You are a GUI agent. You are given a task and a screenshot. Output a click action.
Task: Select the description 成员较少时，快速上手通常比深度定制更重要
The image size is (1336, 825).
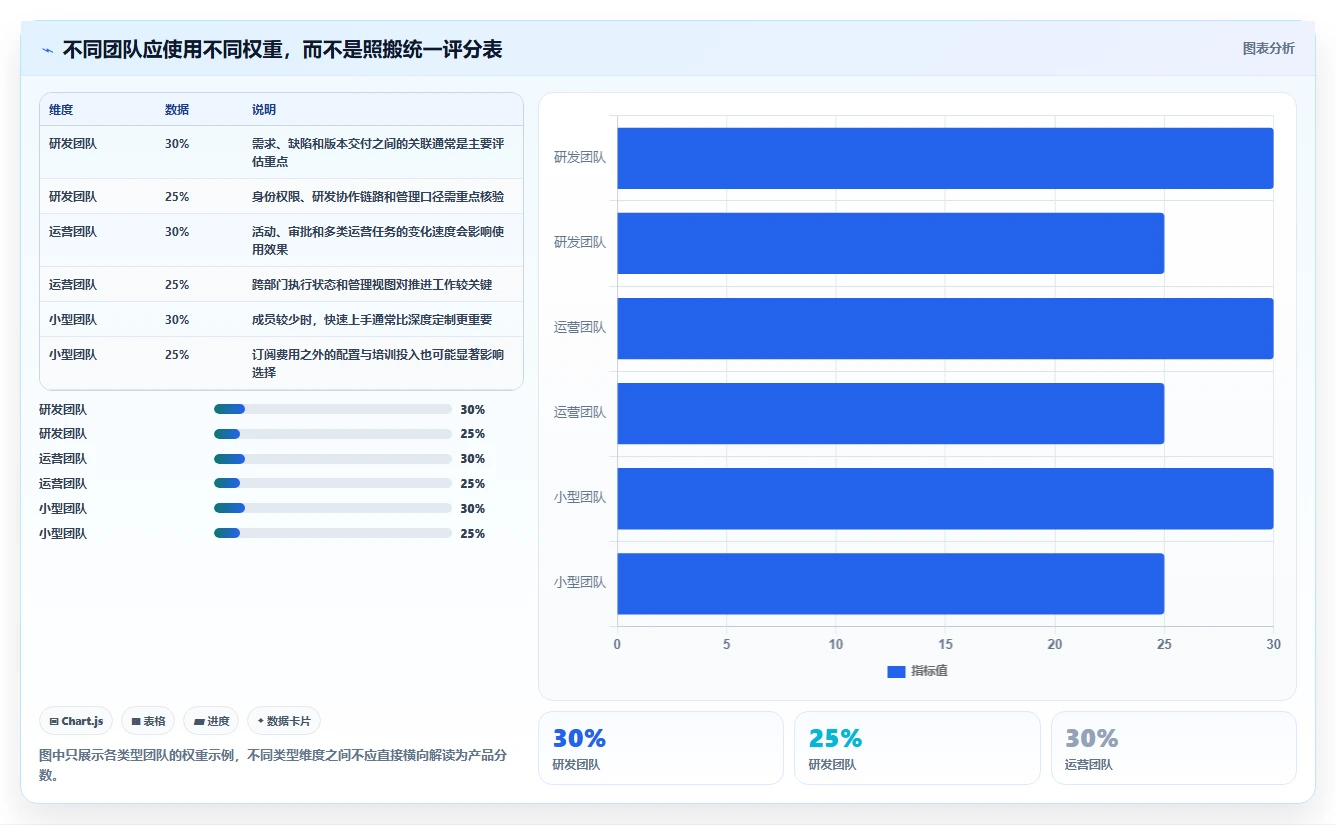click(372, 320)
